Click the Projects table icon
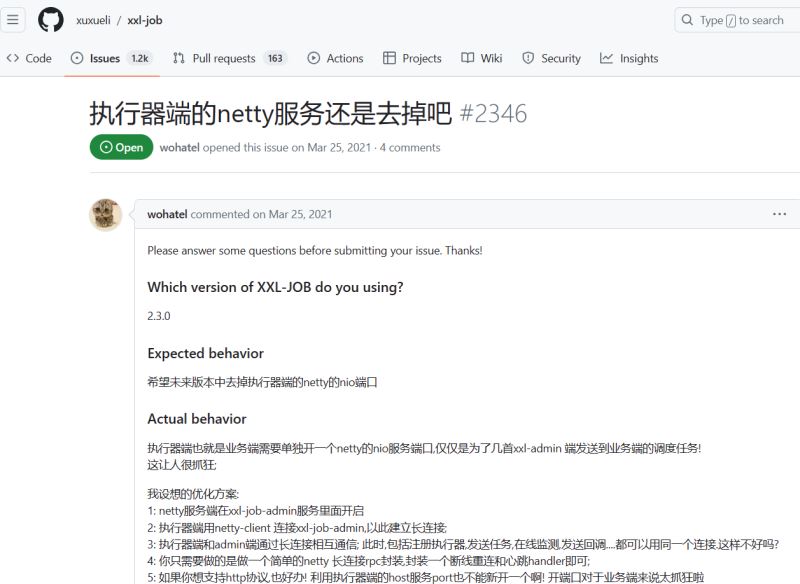Screen dimensions: 800x584 389,58
